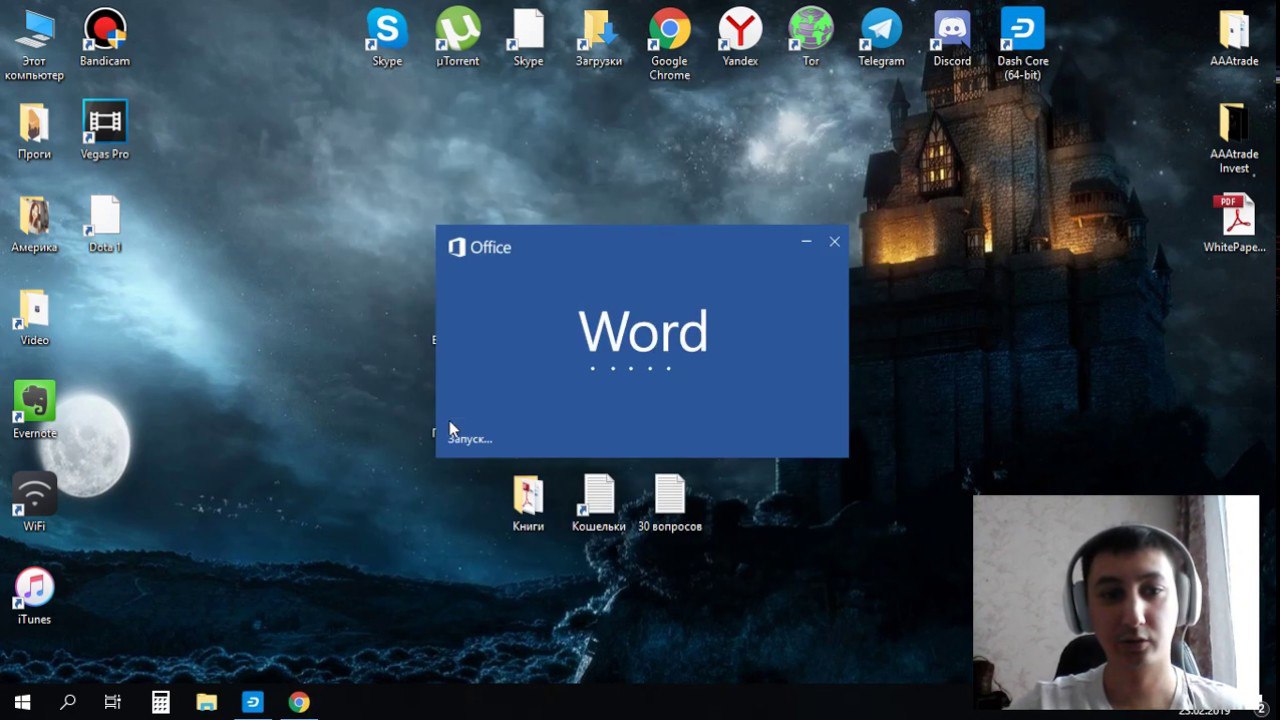Viewport: 1280px width, 720px height.
Task: Minimize the Word splash screen
Action: click(806, 241)
